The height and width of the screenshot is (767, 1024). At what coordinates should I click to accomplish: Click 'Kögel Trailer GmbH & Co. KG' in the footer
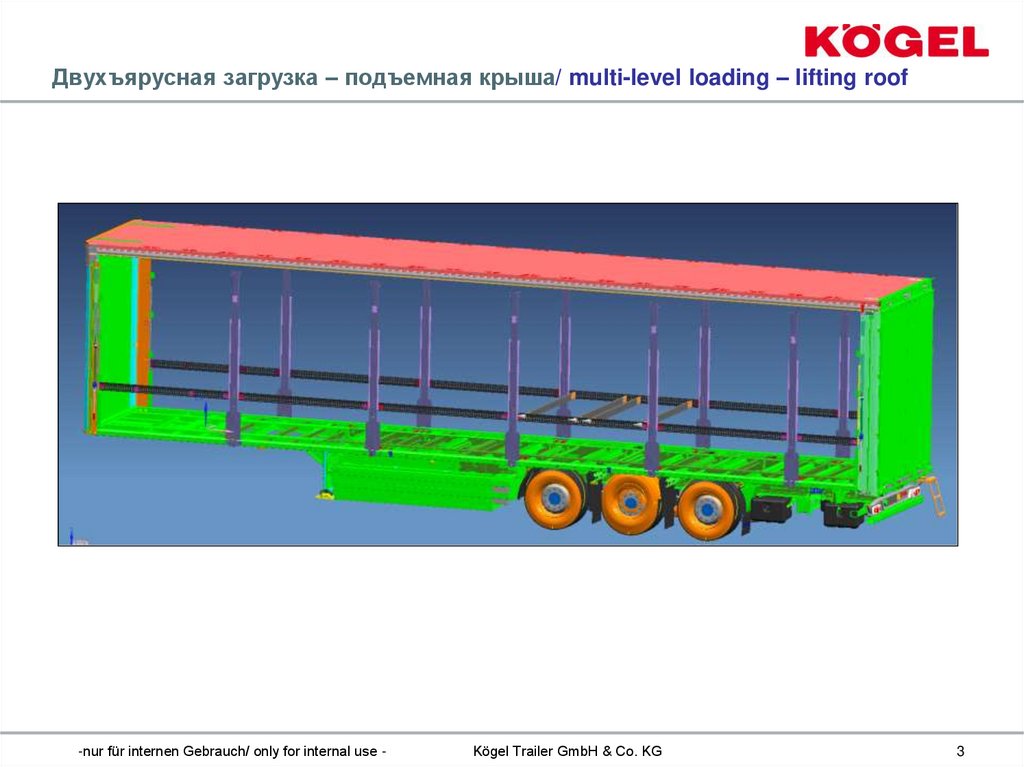(x=569, y=746)
